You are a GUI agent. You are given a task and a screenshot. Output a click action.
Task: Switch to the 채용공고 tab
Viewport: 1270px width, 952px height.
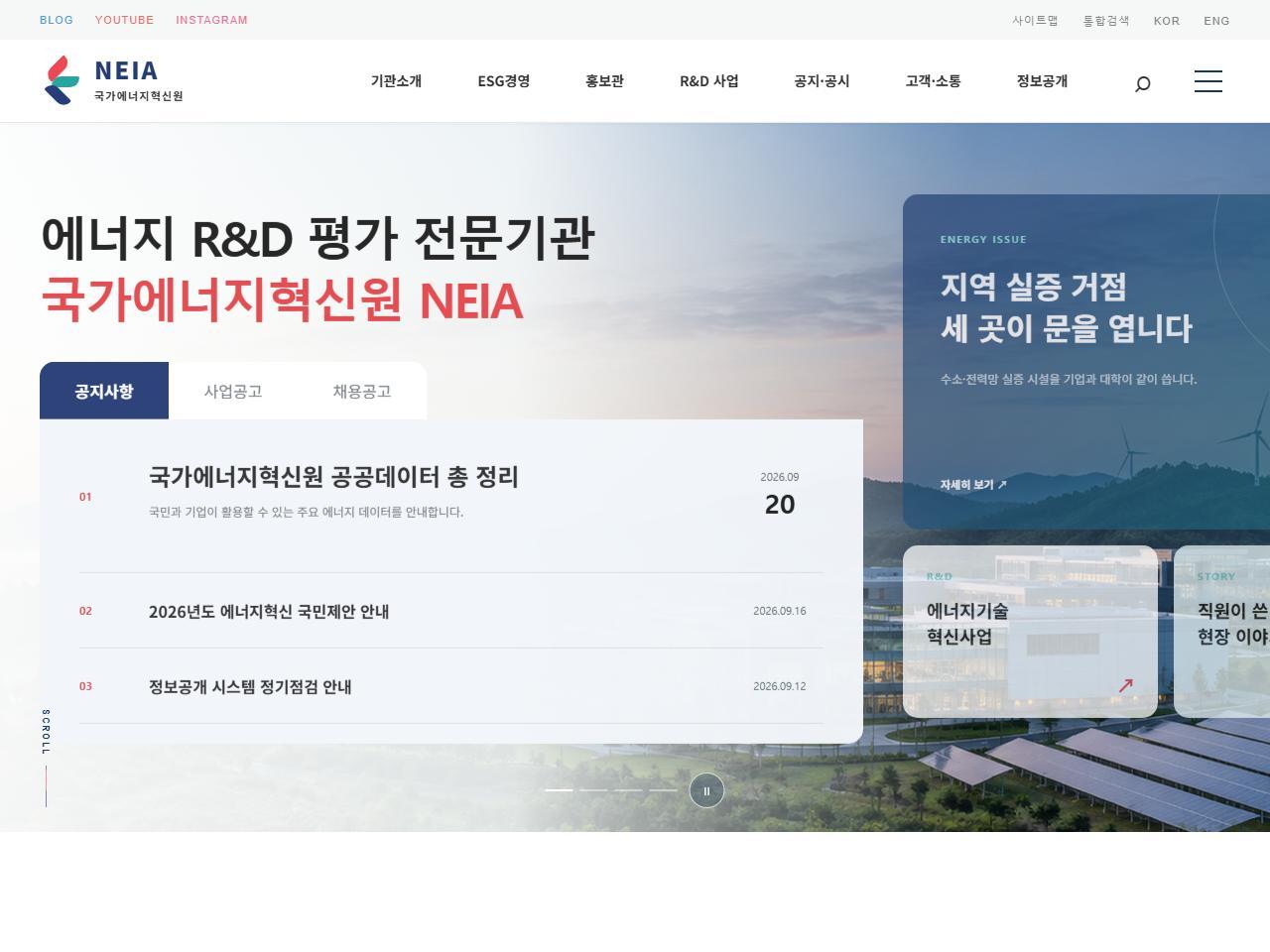coord(362,391)
